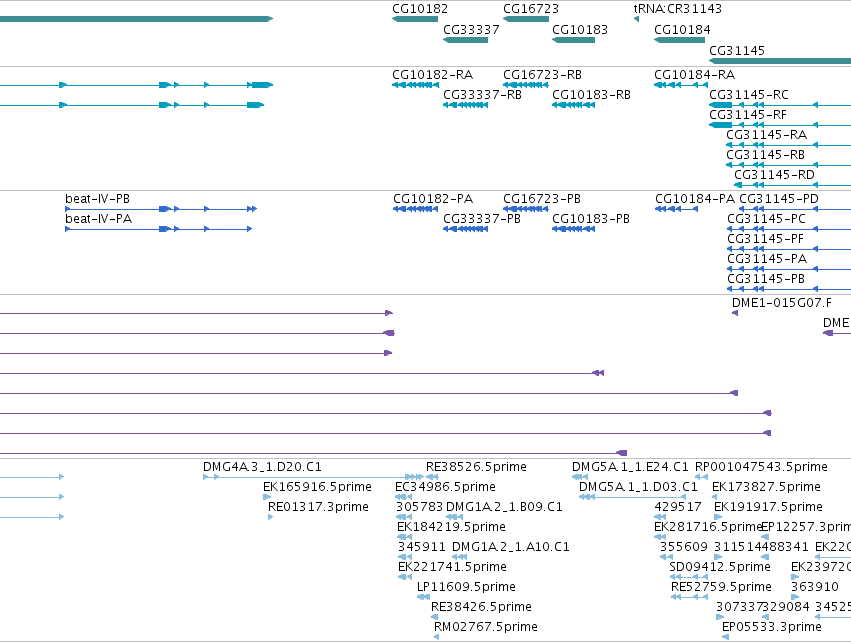Select the LP11609.5prime EST label
This screenshot has width=851, height=642.
(x=466, y=588)
